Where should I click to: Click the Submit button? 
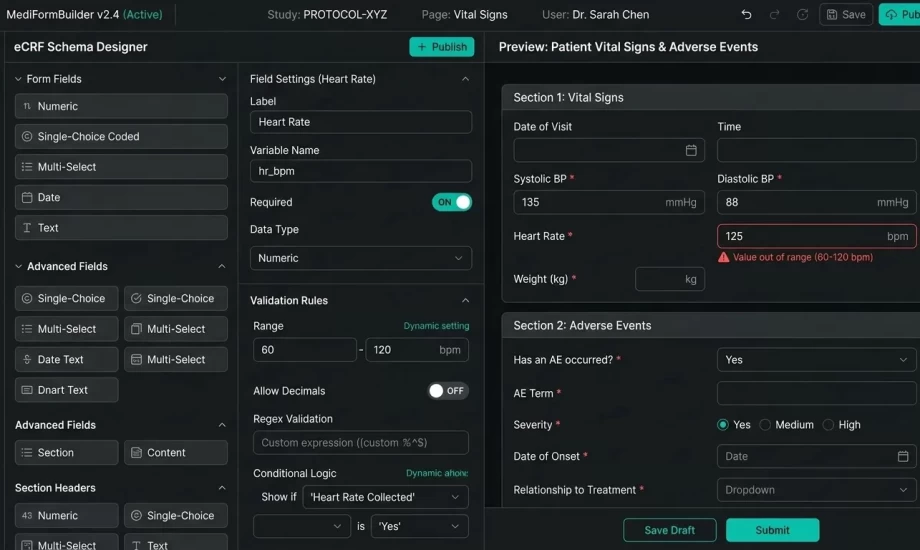point(772,530)
